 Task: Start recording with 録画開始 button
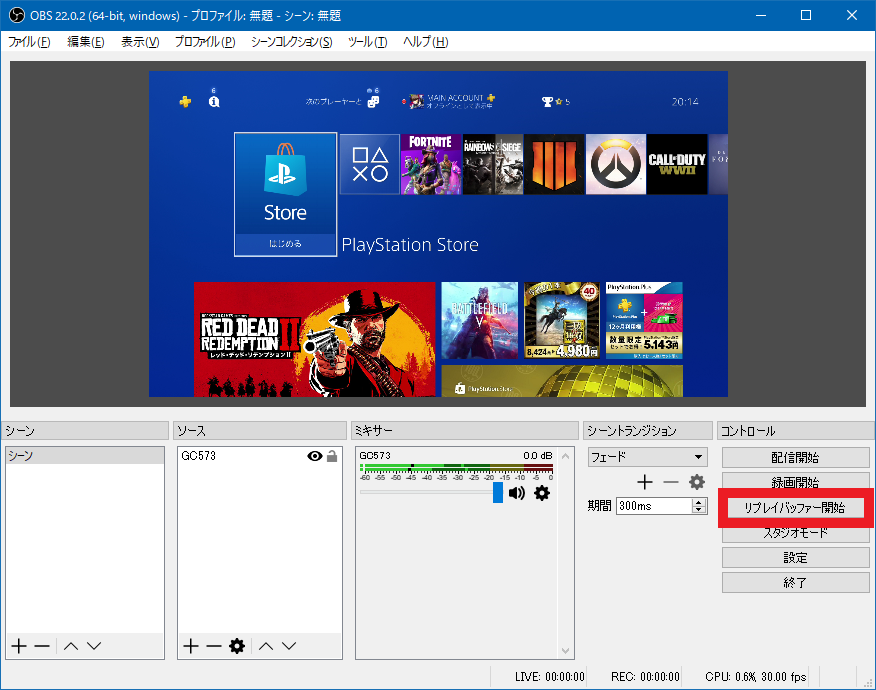(x=796, y=480)
